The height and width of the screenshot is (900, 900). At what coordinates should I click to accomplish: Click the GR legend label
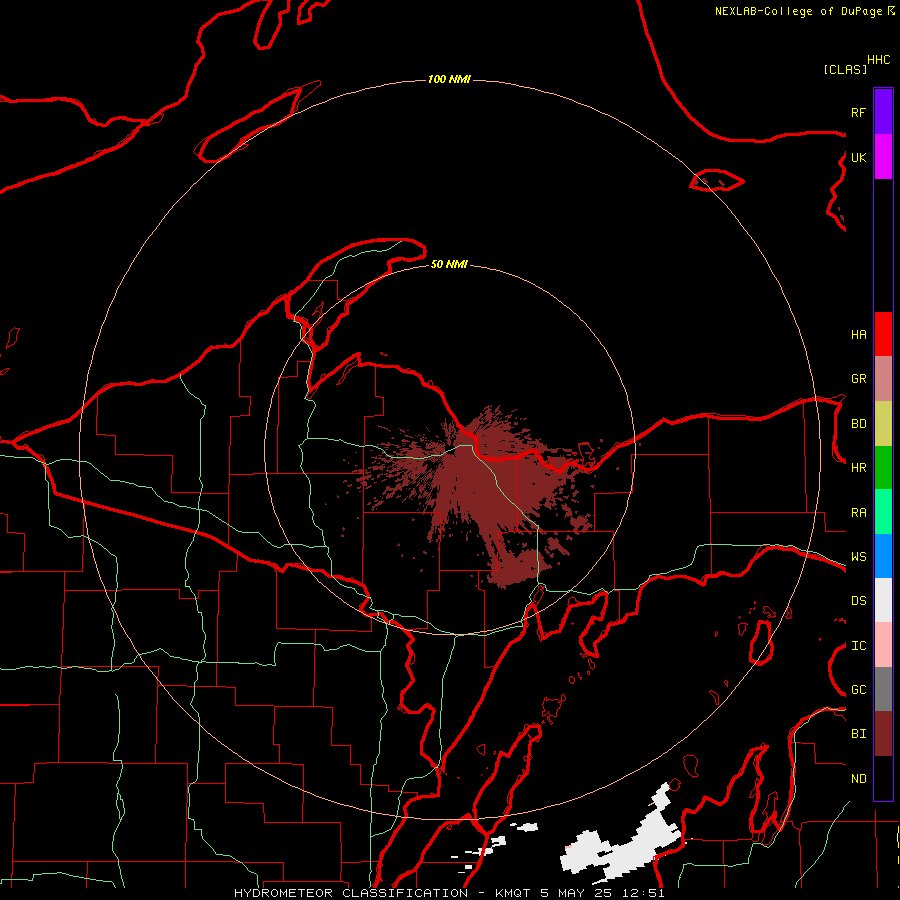858,379
